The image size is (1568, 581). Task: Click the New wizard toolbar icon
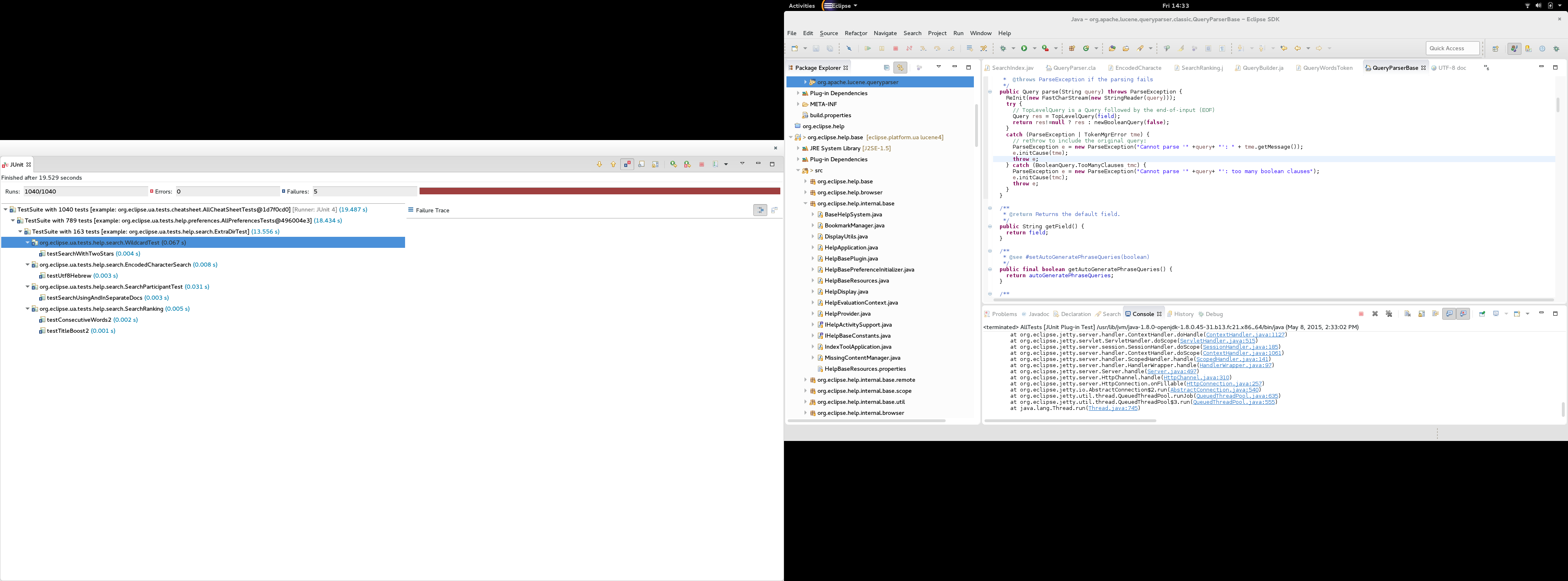click(795, 49)
